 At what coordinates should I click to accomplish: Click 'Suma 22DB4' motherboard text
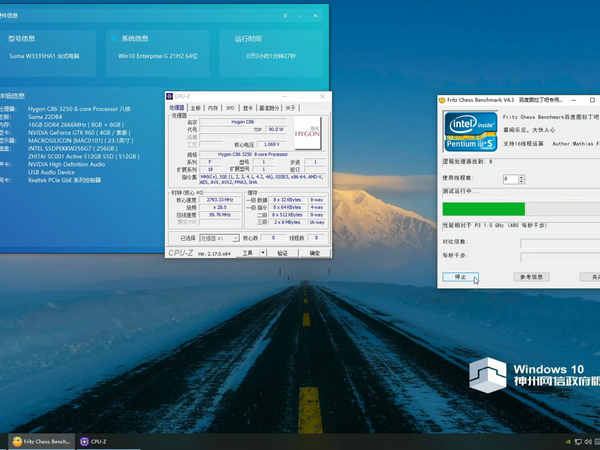[x=45, y=117]
